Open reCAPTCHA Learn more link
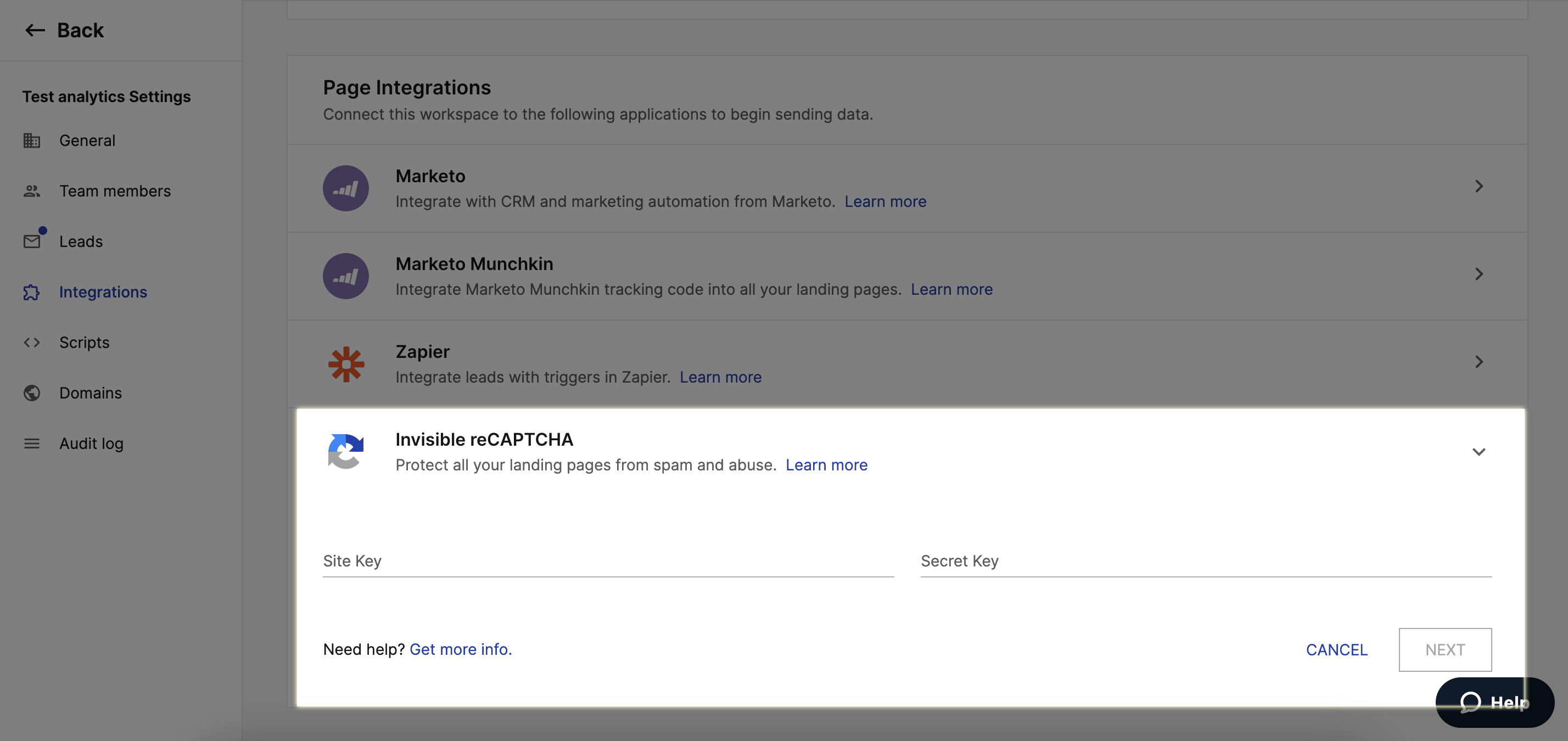 click(826, 465)
